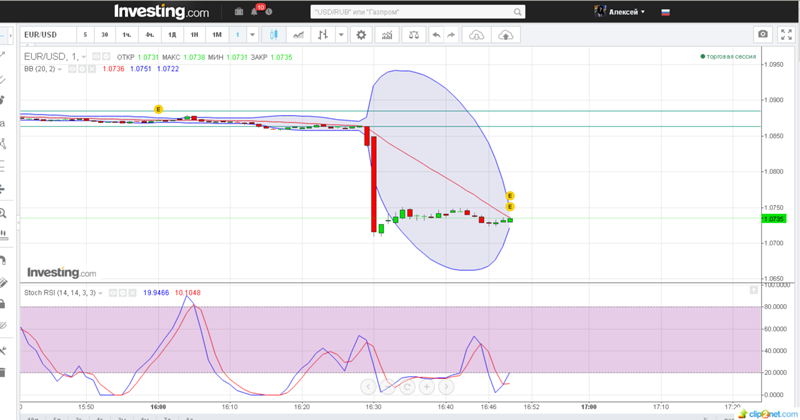Click the compare scales icon
Viewport: 800px width, 420px height.
414,35
